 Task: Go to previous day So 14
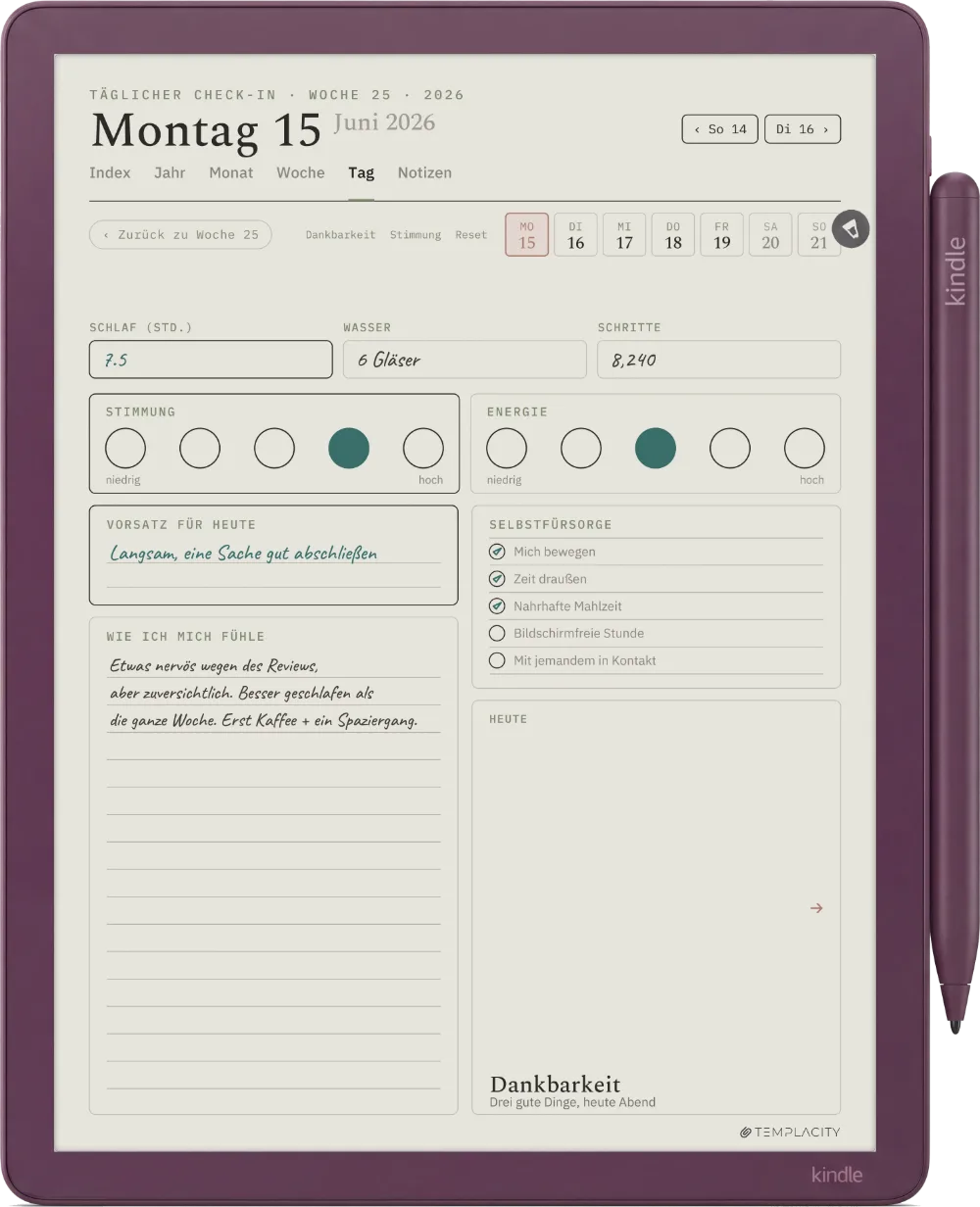(x=720, y=129)
